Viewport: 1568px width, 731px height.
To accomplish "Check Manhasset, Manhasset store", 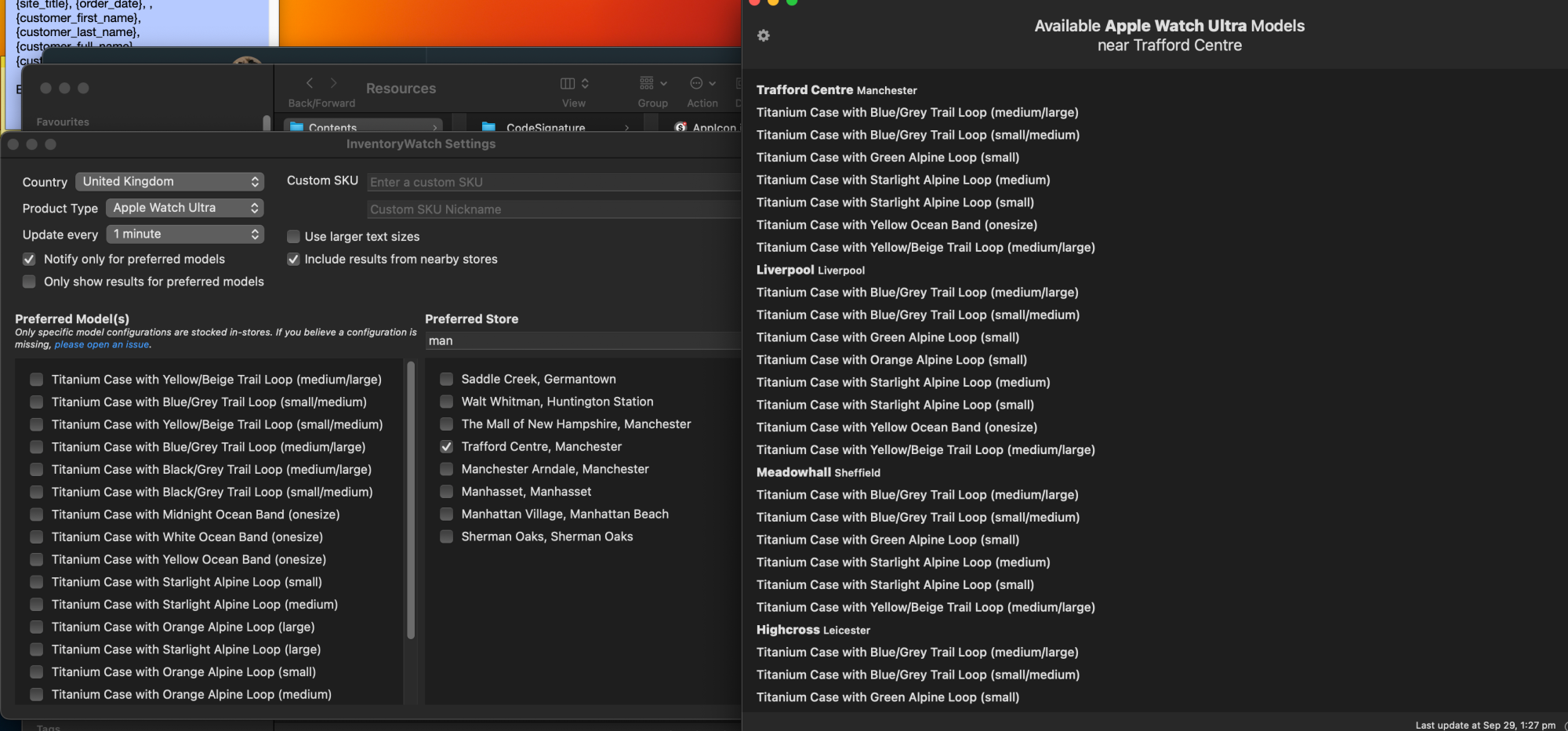I will 446,492.
